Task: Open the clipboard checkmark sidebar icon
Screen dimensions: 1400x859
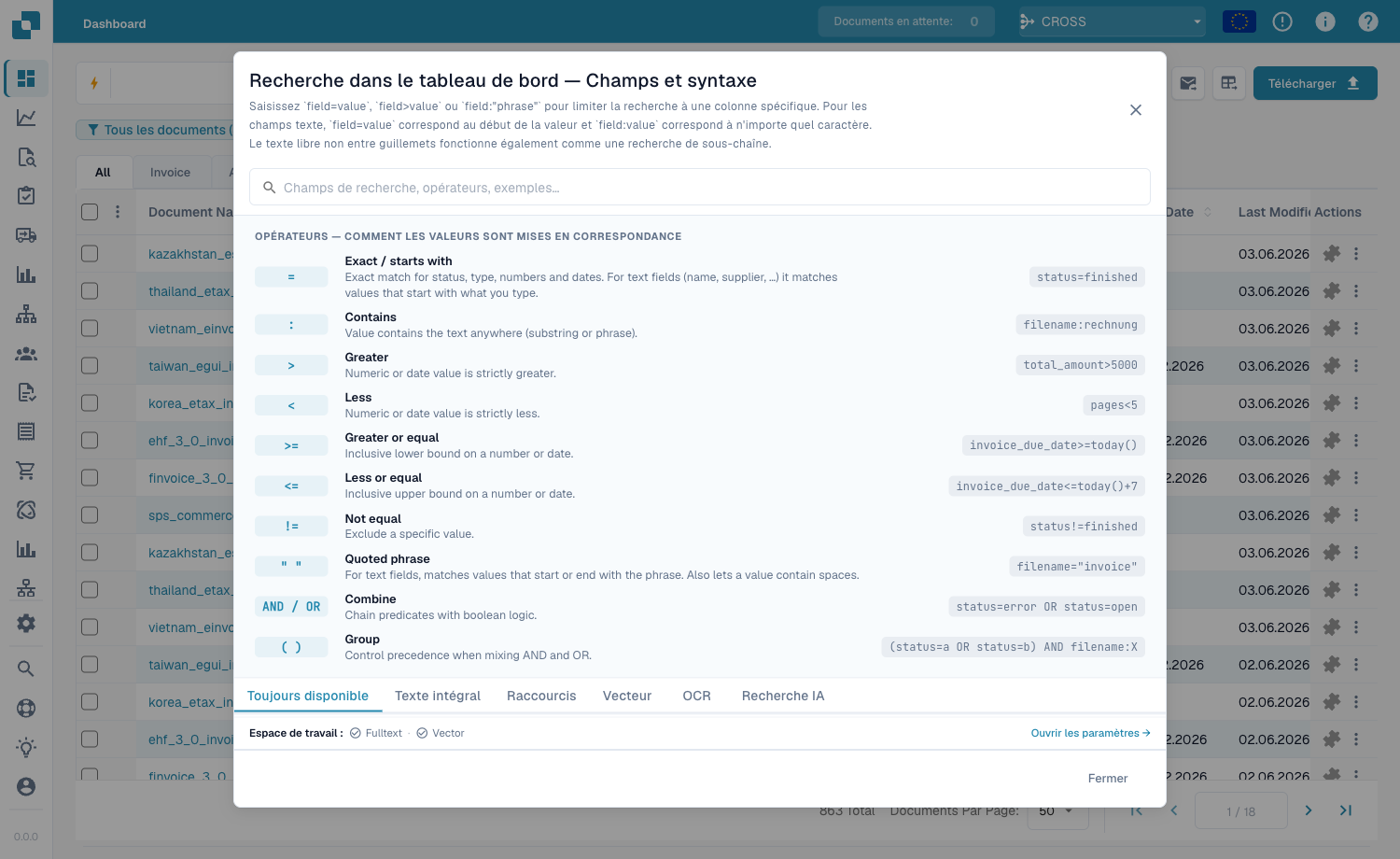Action: click(26, 195)
